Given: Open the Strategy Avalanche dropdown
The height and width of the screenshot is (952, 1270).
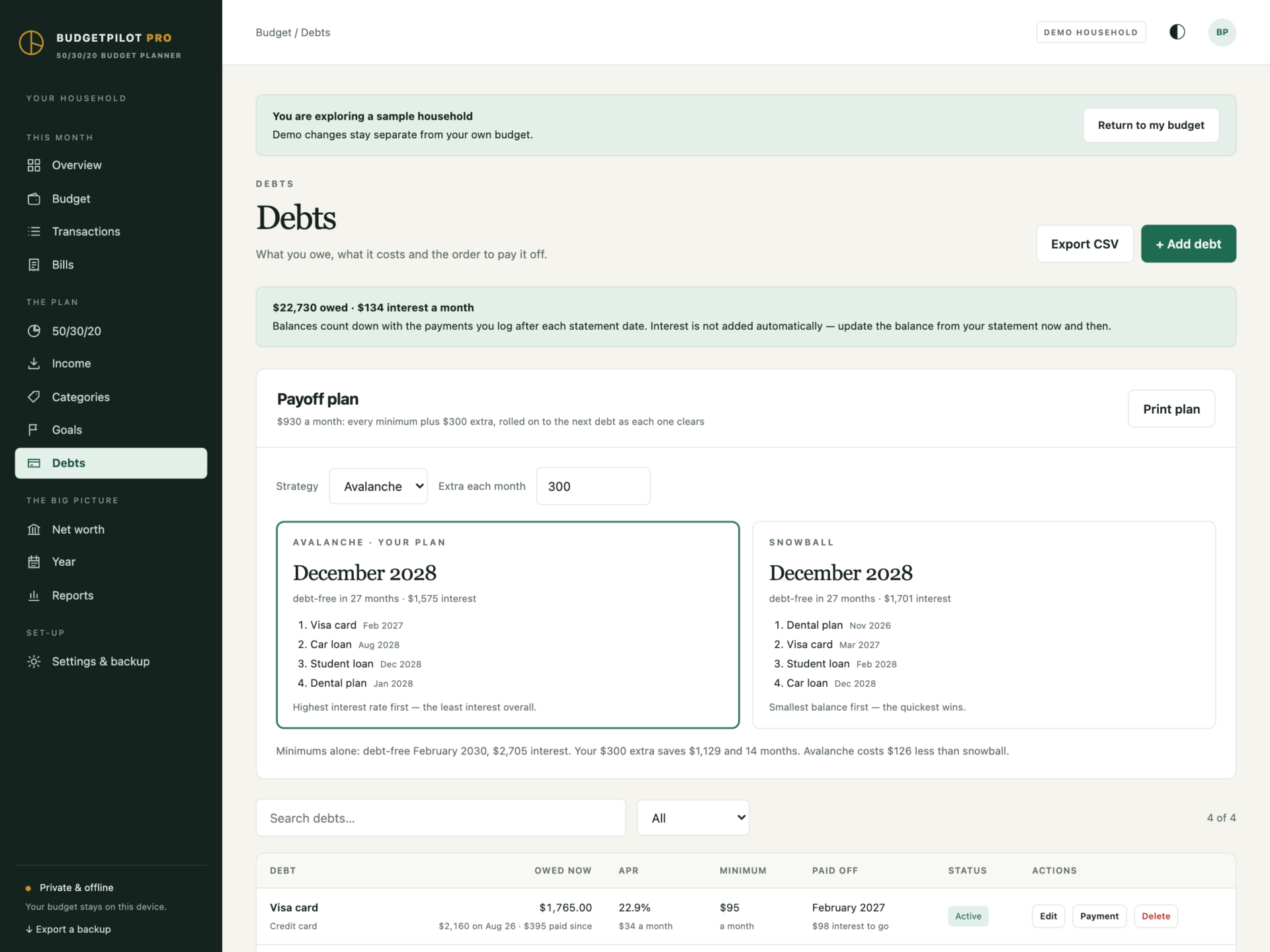Looking at the screenshot, I should 378,487.
